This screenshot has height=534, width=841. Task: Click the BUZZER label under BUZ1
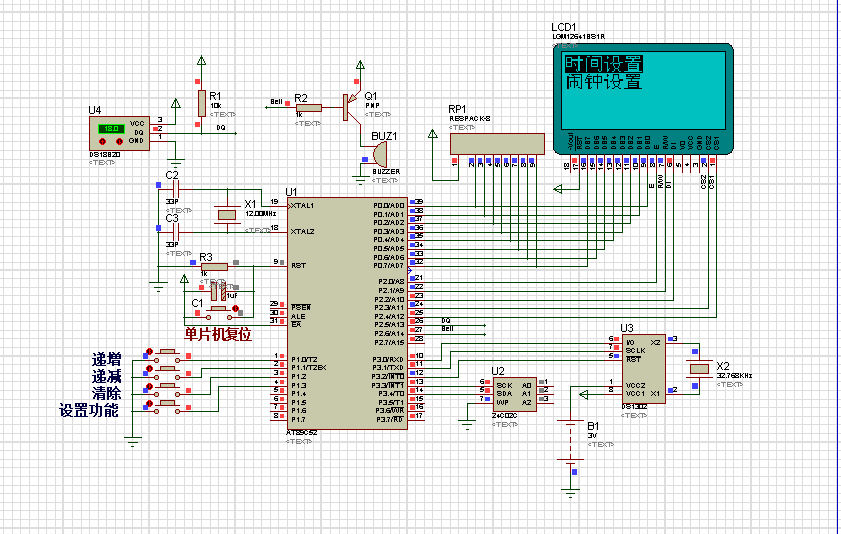pyautogui.click(x=386, y=172)
